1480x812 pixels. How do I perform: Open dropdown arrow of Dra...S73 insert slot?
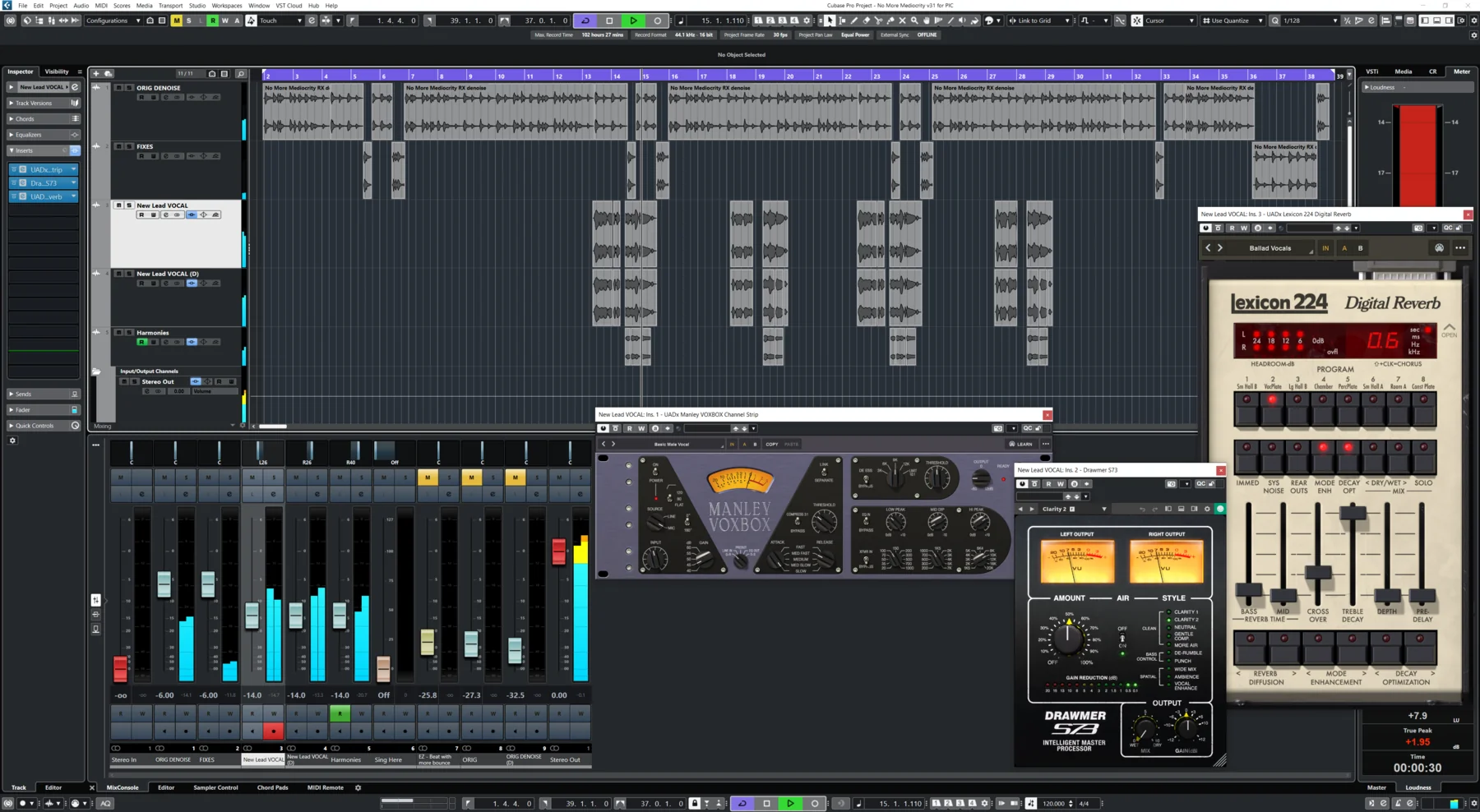click(73, 183)
